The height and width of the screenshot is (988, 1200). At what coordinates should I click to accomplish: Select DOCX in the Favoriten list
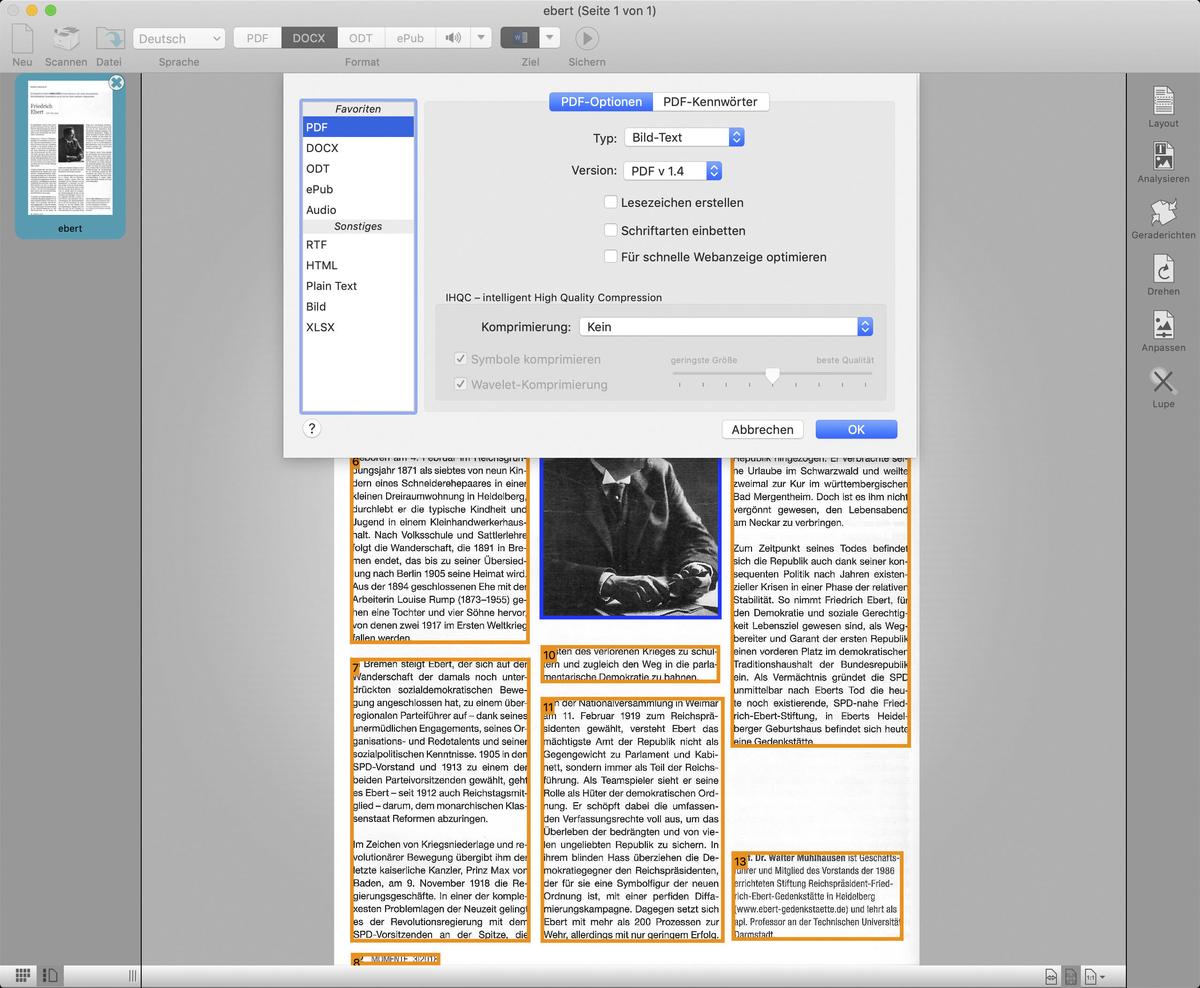(358, 148)
